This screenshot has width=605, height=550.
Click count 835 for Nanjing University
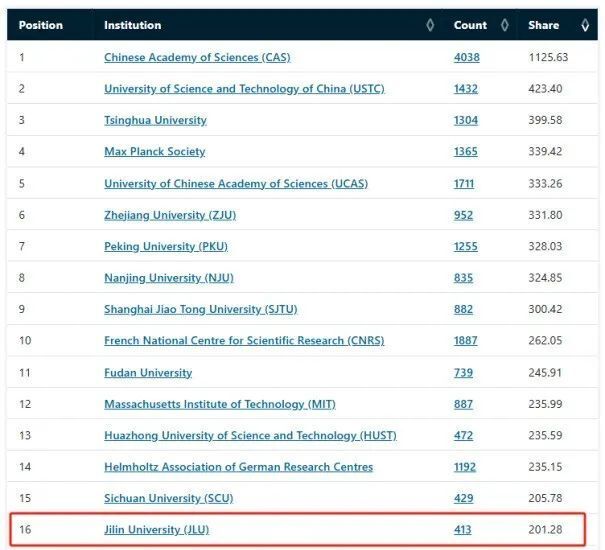pos(463,278)
